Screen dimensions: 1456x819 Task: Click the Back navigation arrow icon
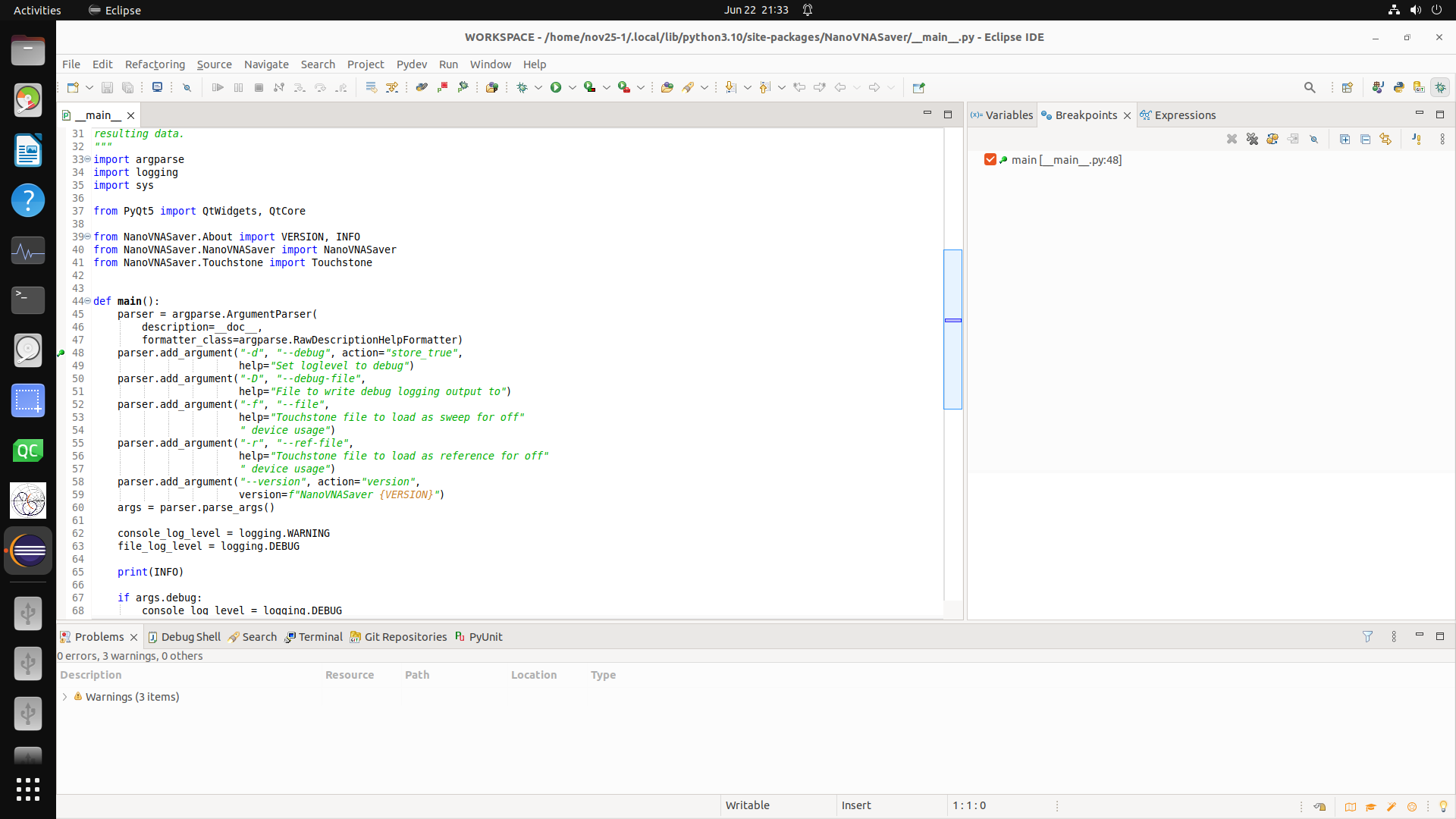(840, 88)
